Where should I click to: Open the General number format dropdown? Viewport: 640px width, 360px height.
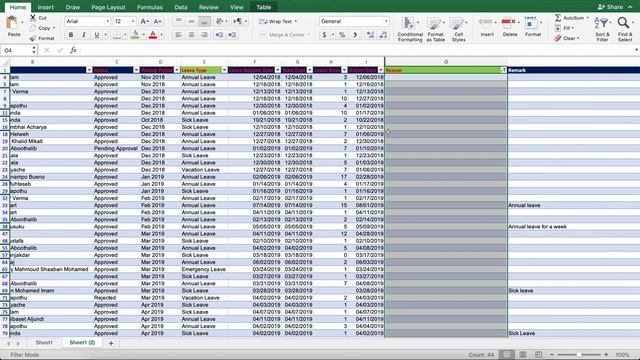386,21
